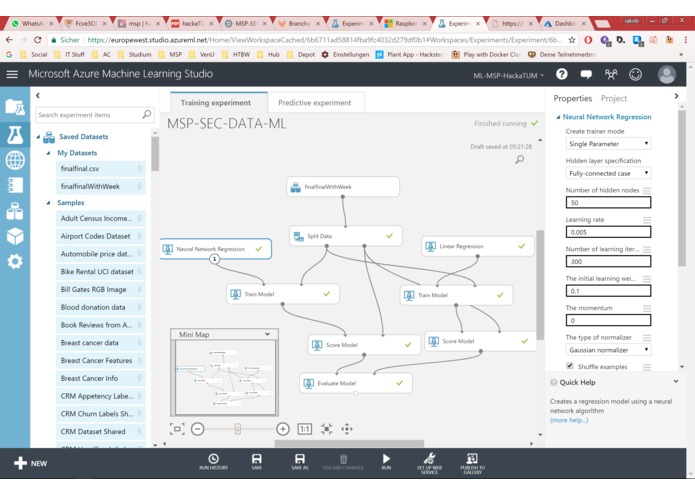
Task: Click the Number of hidden nodes field
Action: point(608,202)
